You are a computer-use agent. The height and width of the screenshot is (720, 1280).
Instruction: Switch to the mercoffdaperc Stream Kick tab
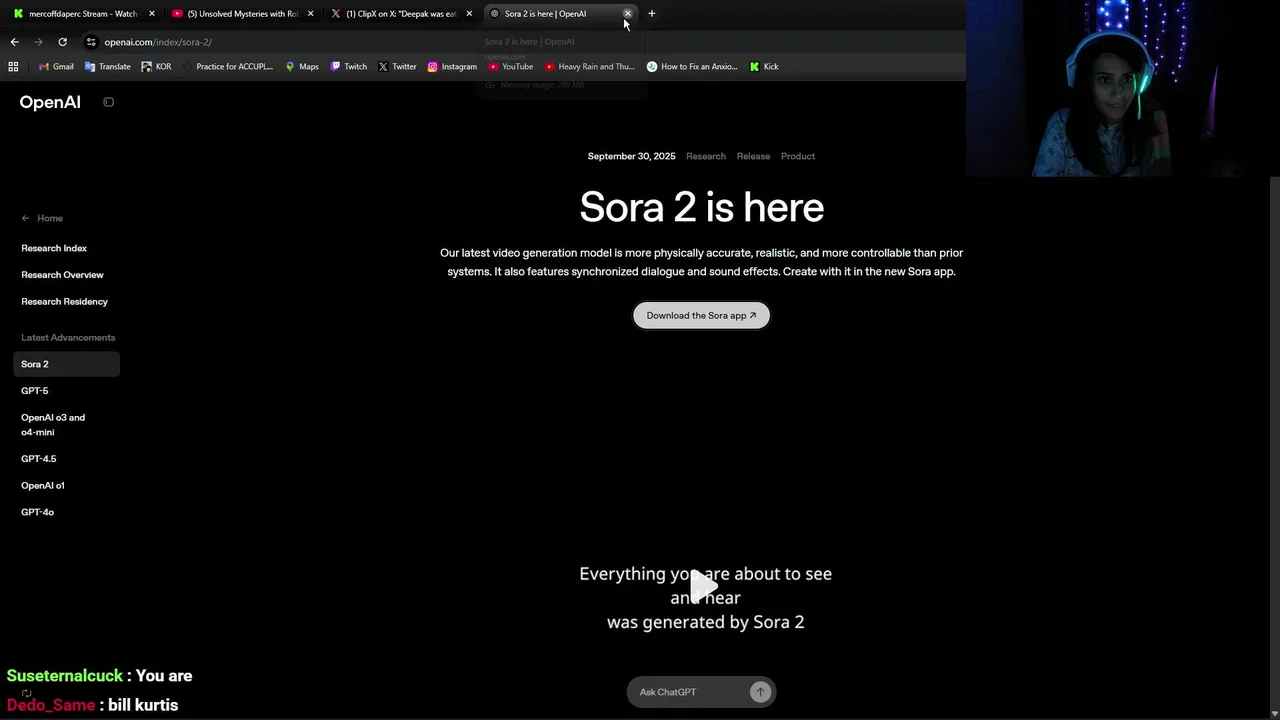[x=83, y=14]
